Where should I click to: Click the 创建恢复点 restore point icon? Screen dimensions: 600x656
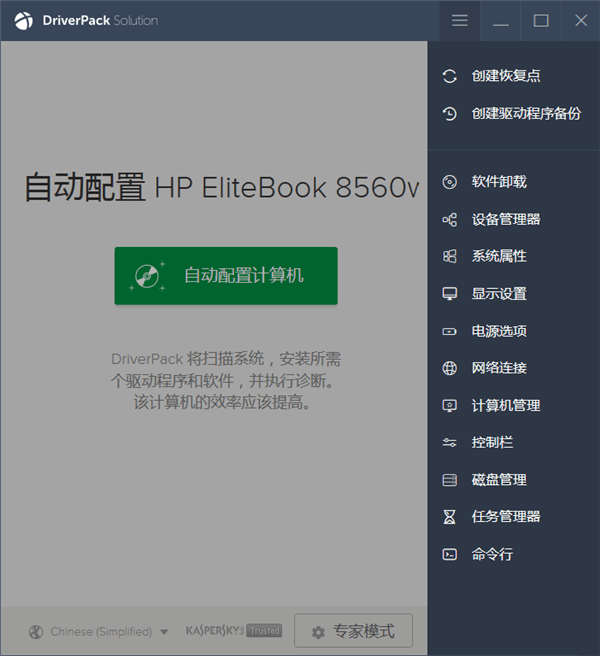(449, 76)
